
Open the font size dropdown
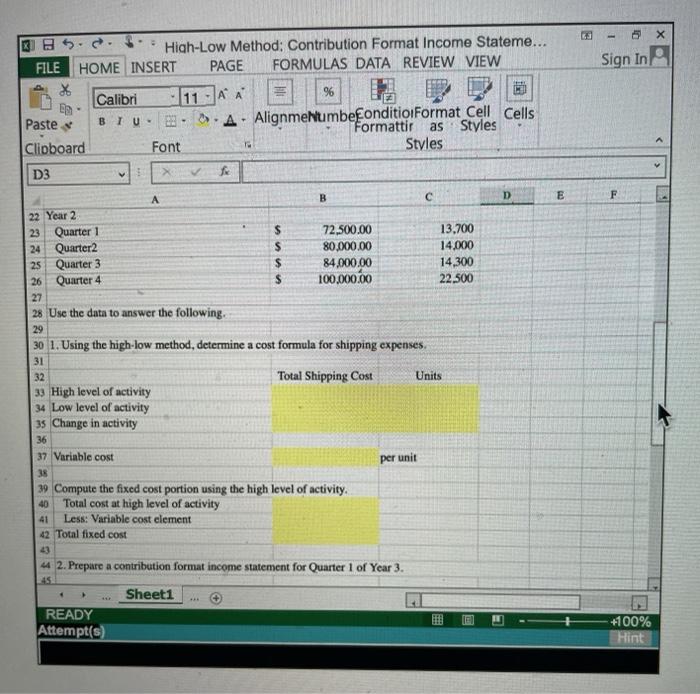click(x=208, y=96)
